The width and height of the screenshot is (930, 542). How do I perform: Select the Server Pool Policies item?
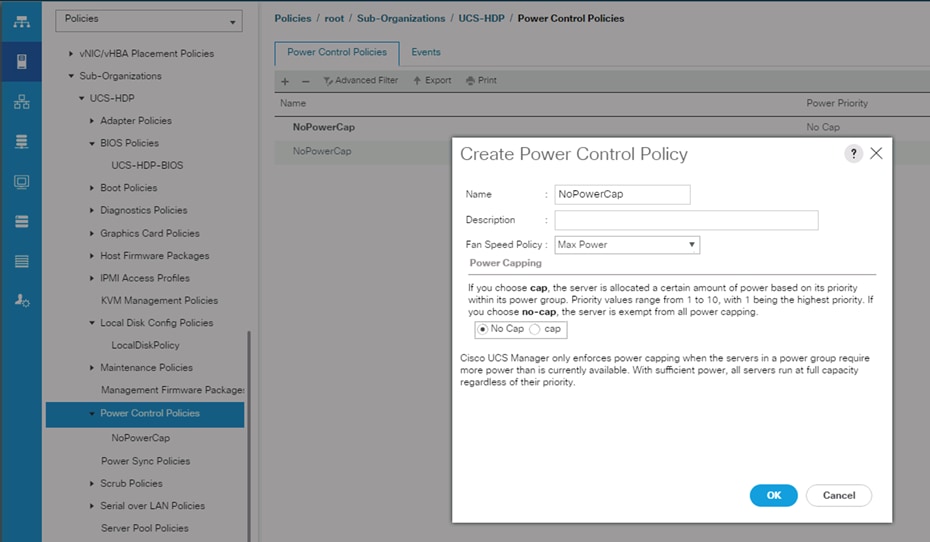(145, 528)
